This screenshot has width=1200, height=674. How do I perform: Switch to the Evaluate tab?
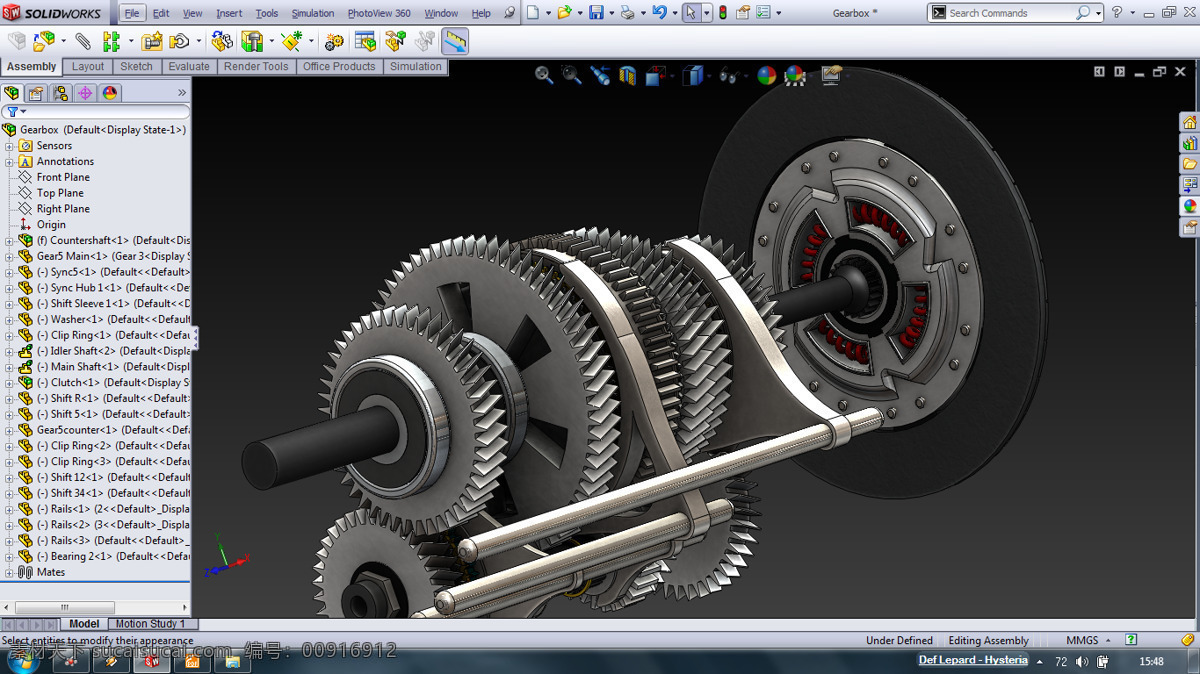[189, 67]
